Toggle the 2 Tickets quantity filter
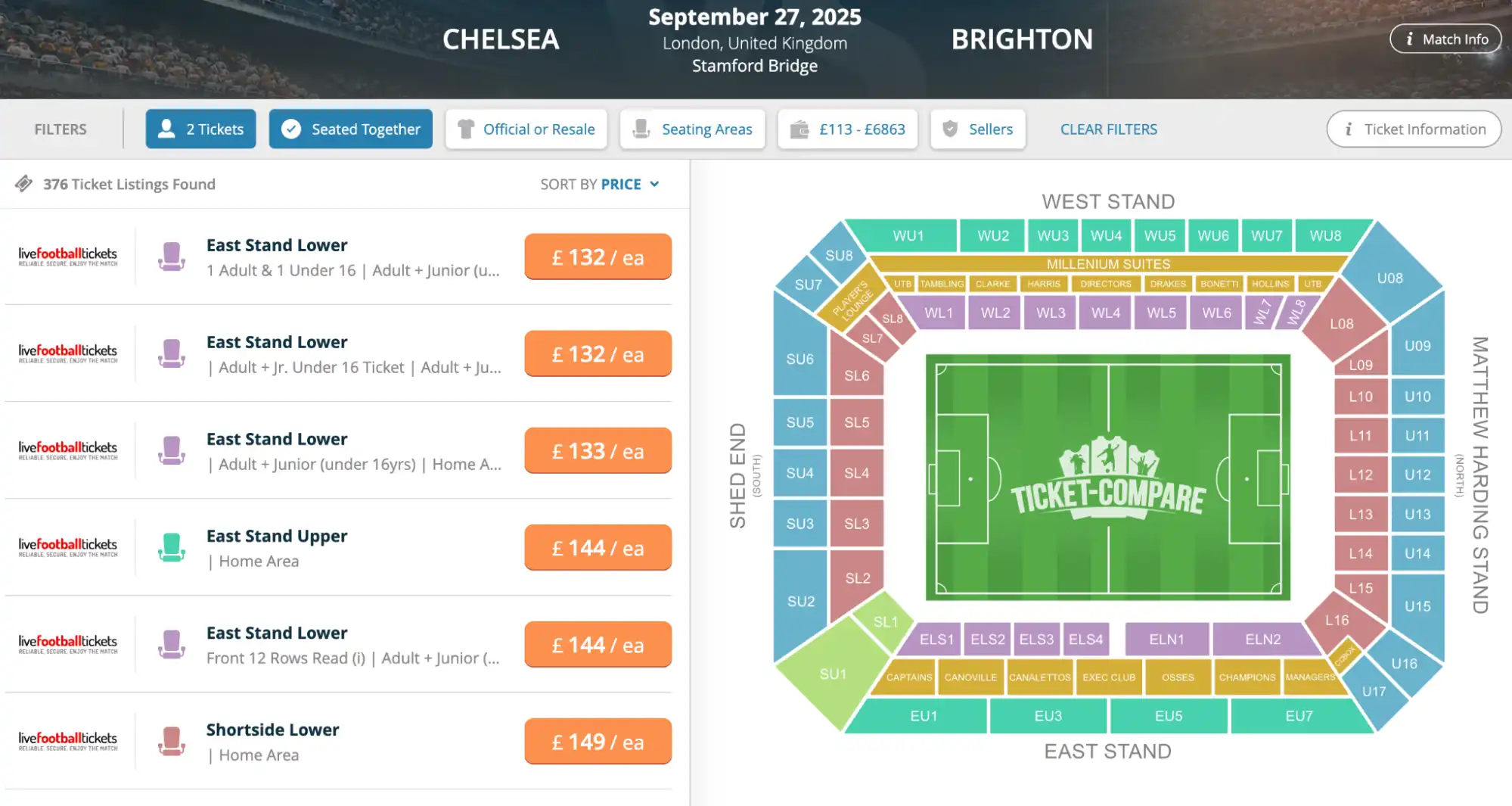Image resolution: width=1512 pixels, height=806 pixels. [x=200, y=129]
